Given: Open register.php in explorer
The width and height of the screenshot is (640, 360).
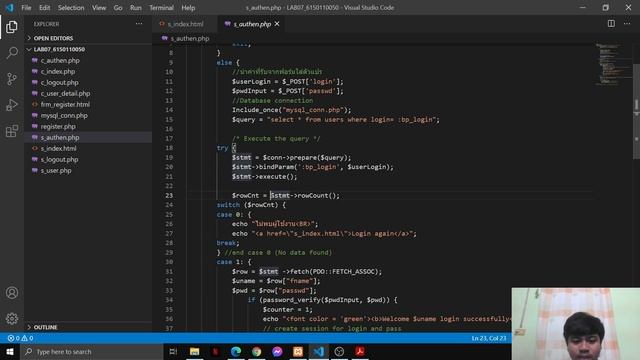Looking at the screenshot, I should (58, 127).
